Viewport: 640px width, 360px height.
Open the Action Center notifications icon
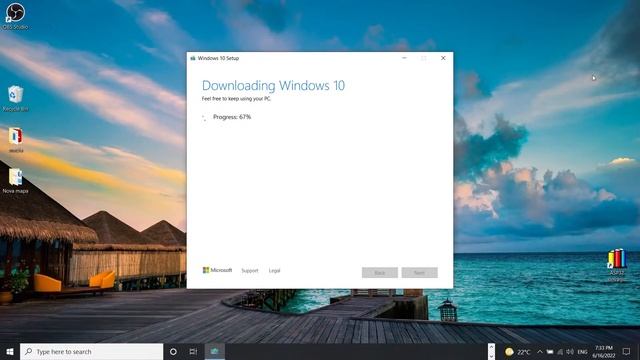click(626, 351)
